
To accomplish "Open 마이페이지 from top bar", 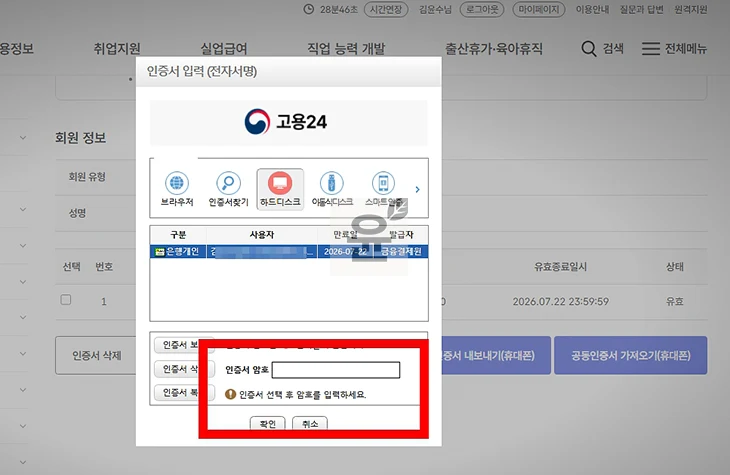I will (539, 9).
